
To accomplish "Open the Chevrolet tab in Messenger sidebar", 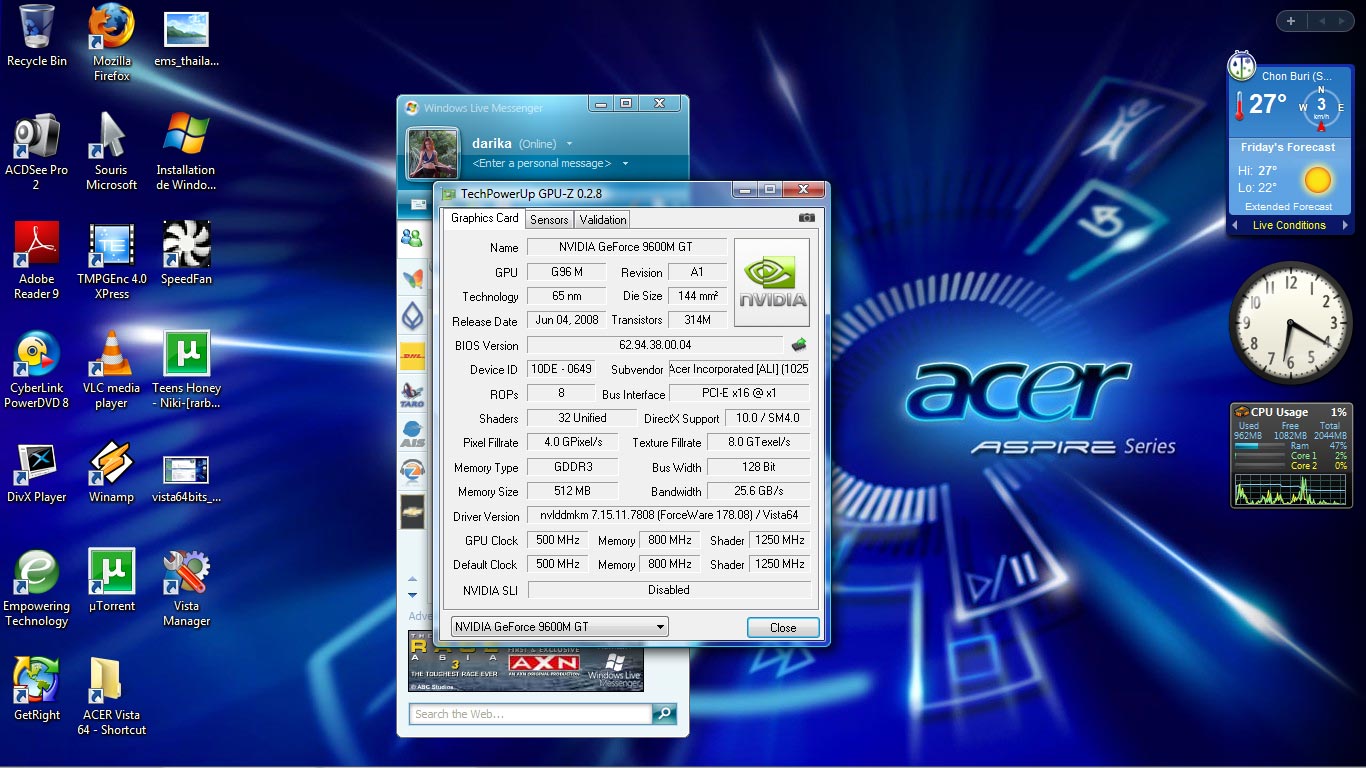I will click(412, 511).
